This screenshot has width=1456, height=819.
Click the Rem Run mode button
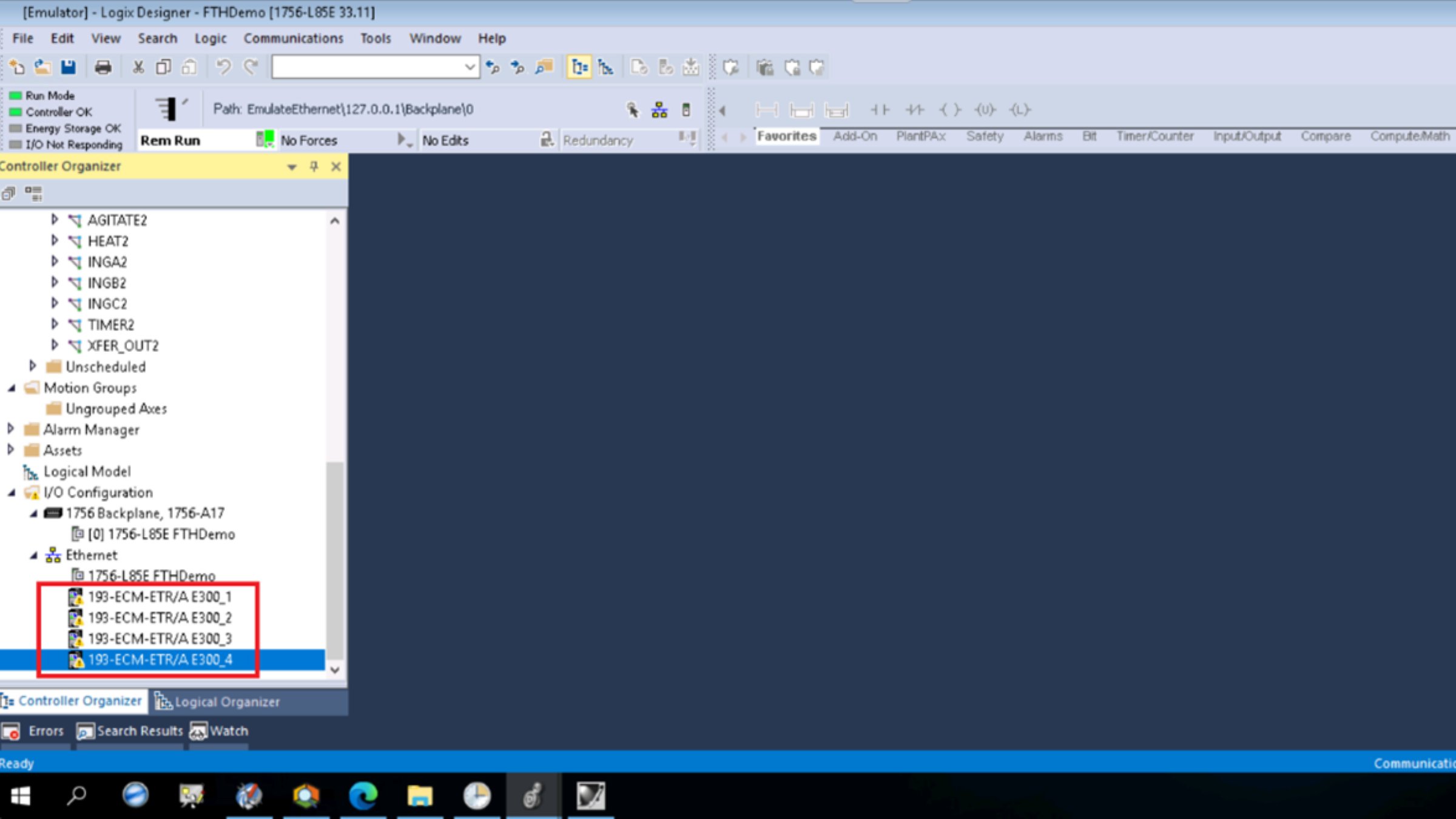click(x=170, y=140)
